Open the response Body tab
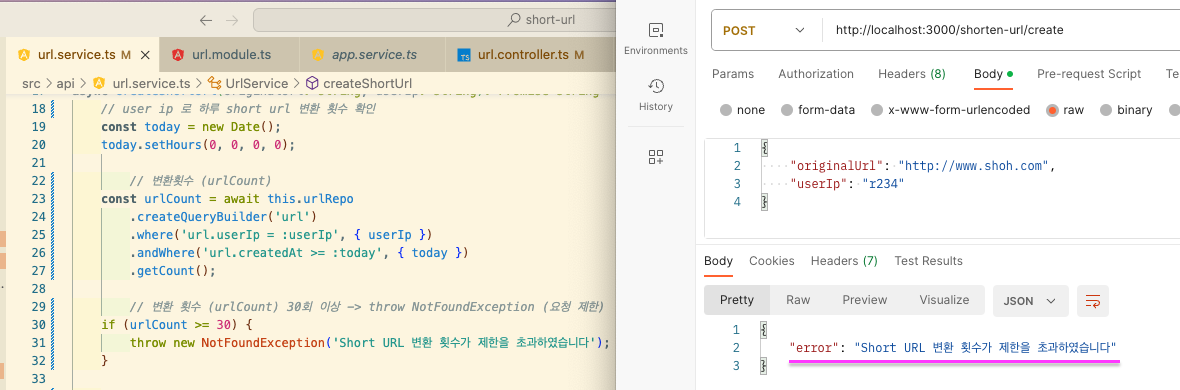This screenshot has height=390, width=1180. pos(718,261)
